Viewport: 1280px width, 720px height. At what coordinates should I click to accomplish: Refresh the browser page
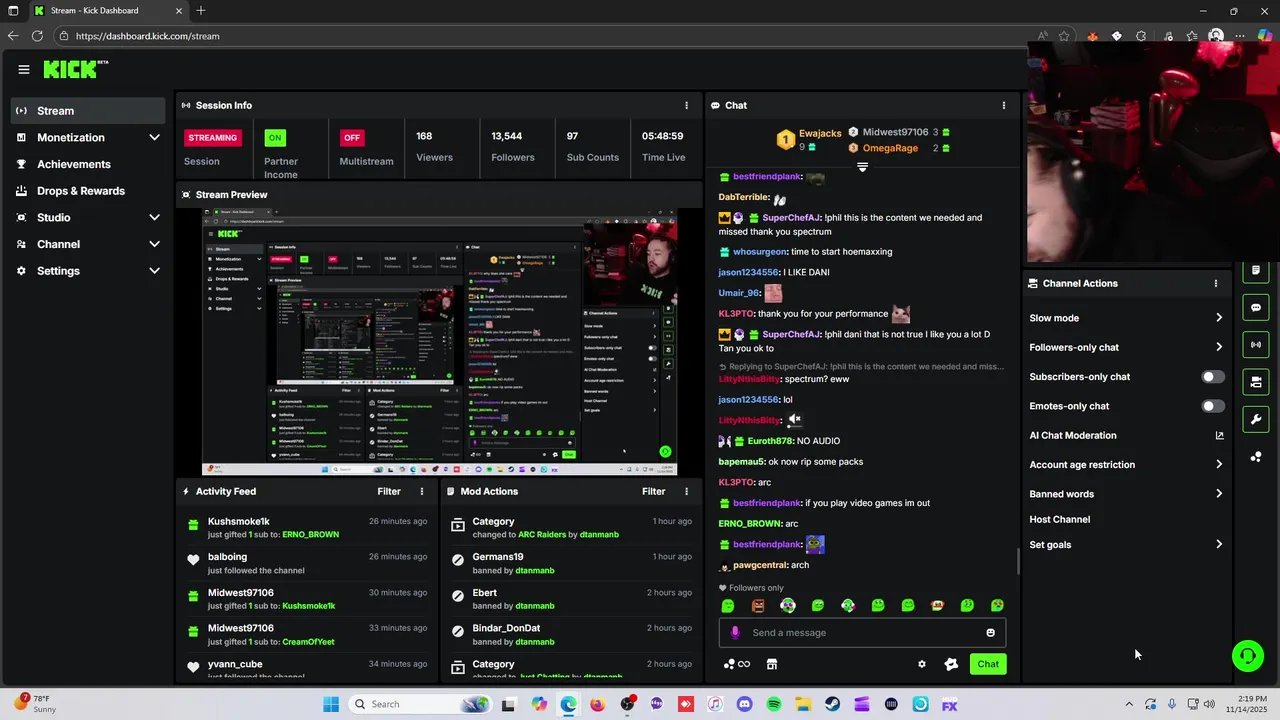tap(37, 36)
